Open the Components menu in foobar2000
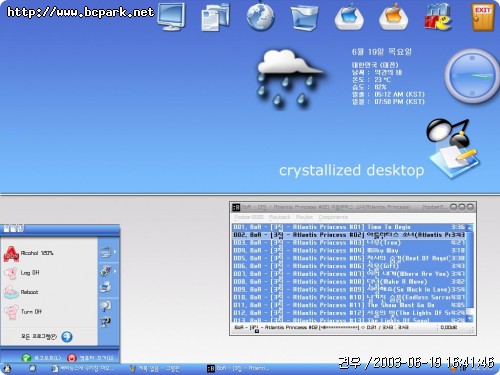The image size is (500, 375). point(333,217)
